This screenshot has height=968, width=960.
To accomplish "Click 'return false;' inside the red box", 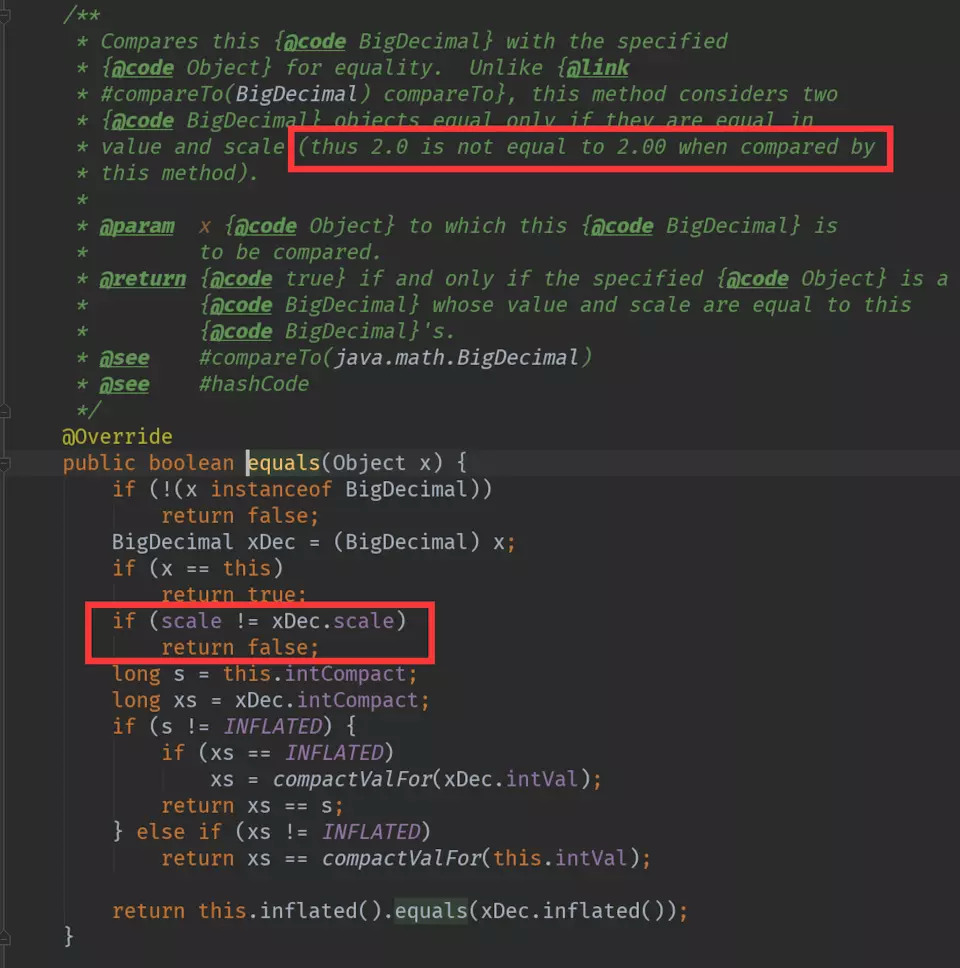I will pos(240,648).
